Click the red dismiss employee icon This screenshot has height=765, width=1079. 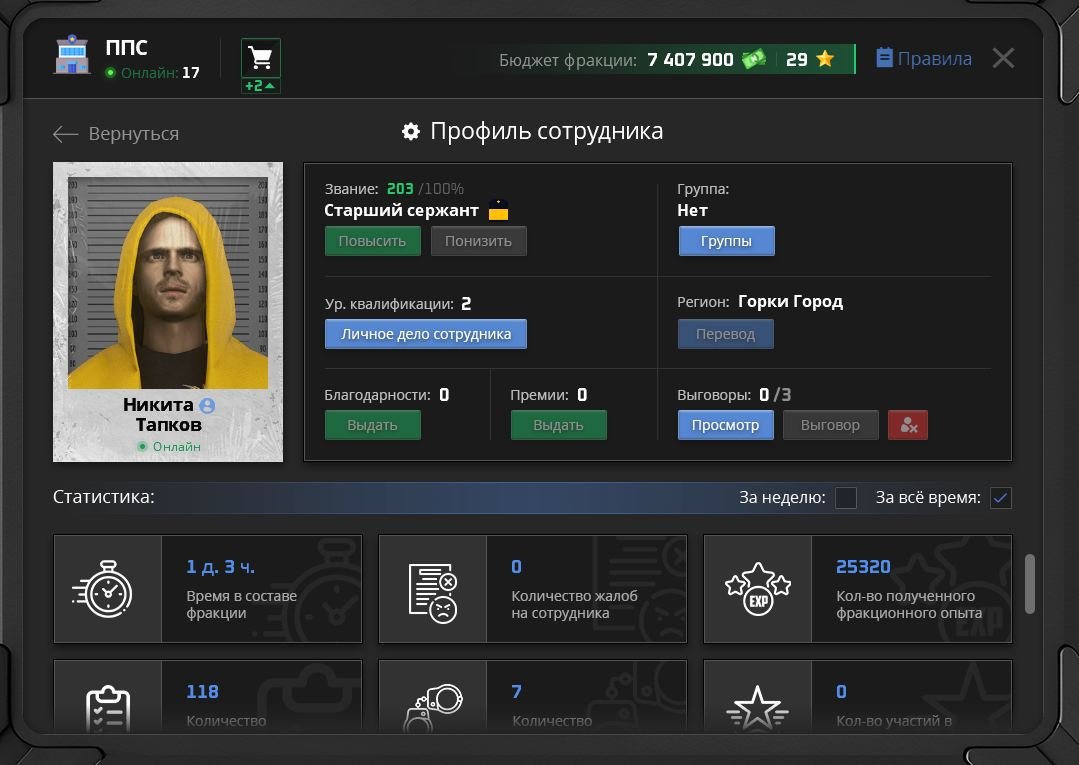(x=908, y=425)
